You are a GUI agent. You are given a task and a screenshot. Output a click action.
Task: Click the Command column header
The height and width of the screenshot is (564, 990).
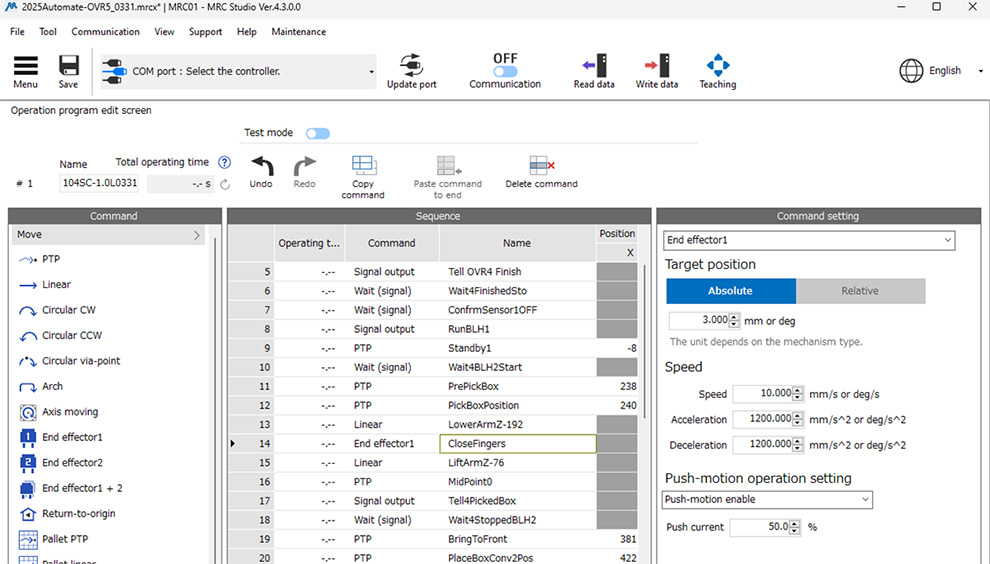pos(391,243)
